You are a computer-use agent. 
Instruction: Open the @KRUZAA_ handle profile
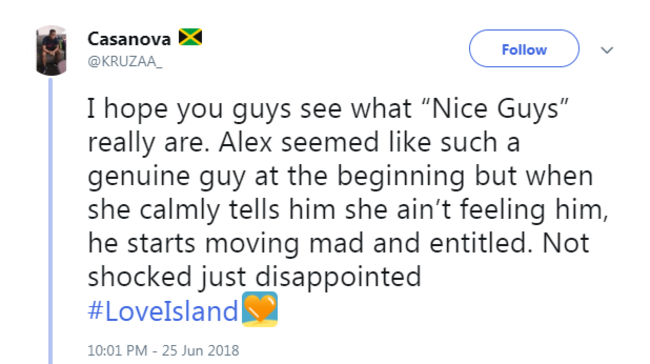click(125, 61)
